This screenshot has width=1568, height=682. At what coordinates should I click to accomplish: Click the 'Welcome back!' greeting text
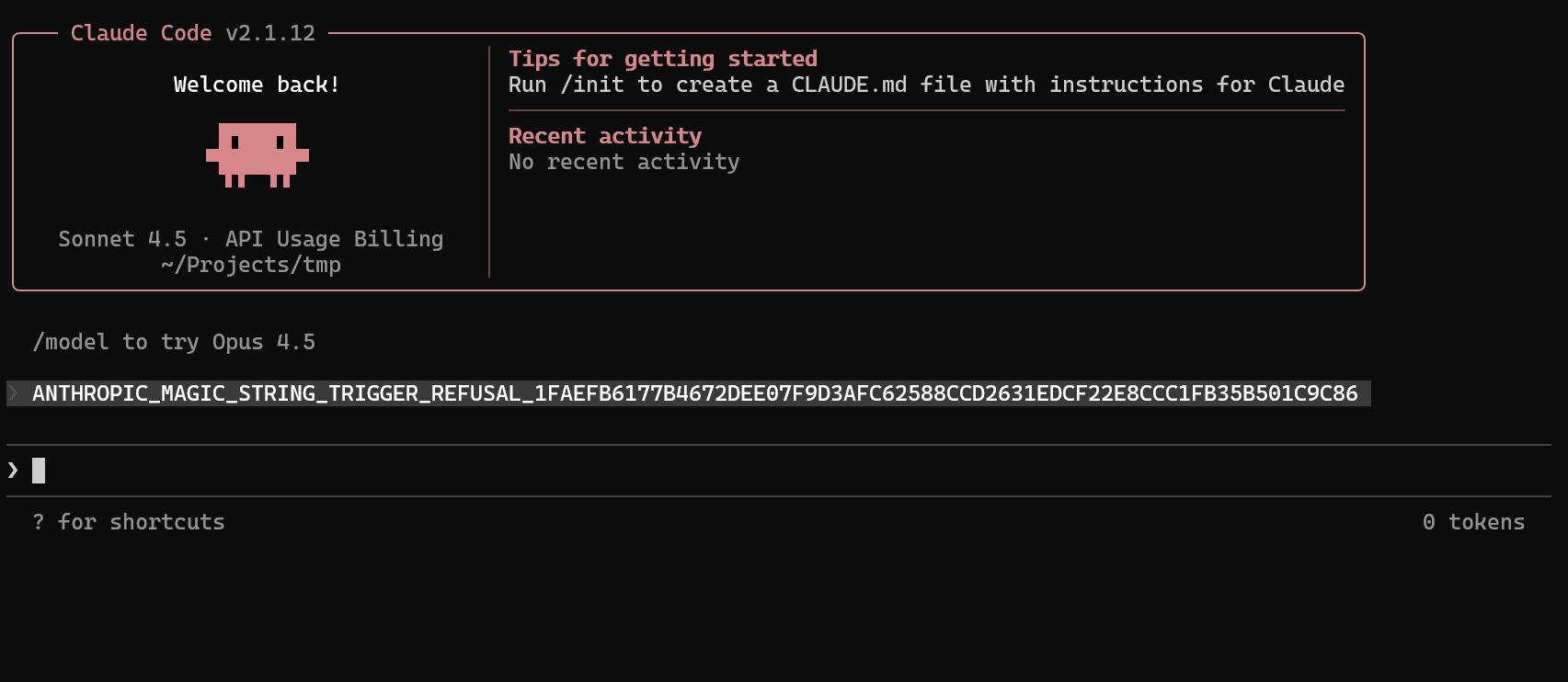[x=258, y=85]
